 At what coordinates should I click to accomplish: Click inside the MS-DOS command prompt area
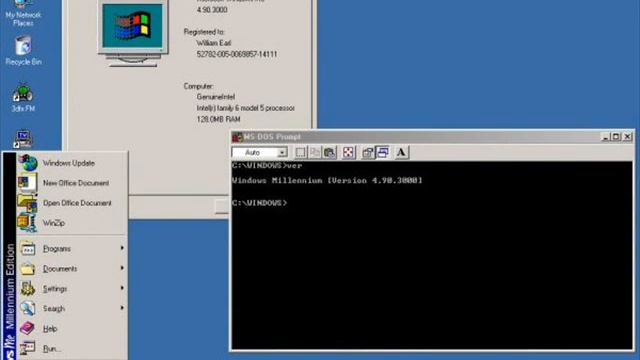pos(432,255)
